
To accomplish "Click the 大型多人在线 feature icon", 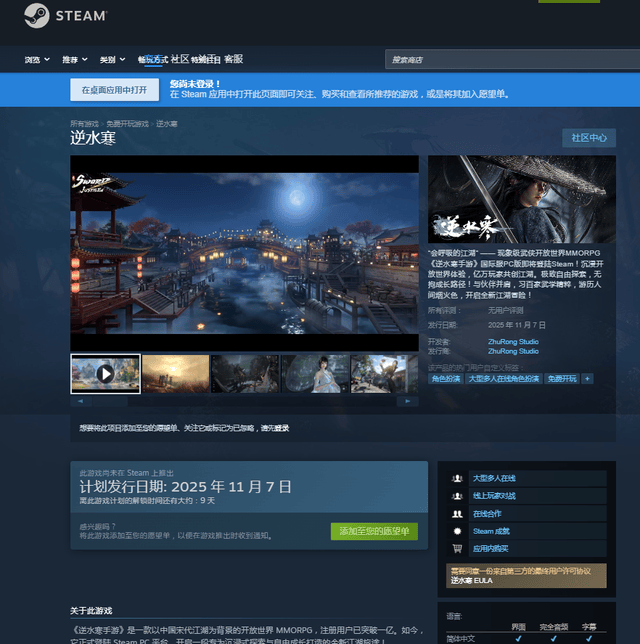I will [x=457, y=478].
